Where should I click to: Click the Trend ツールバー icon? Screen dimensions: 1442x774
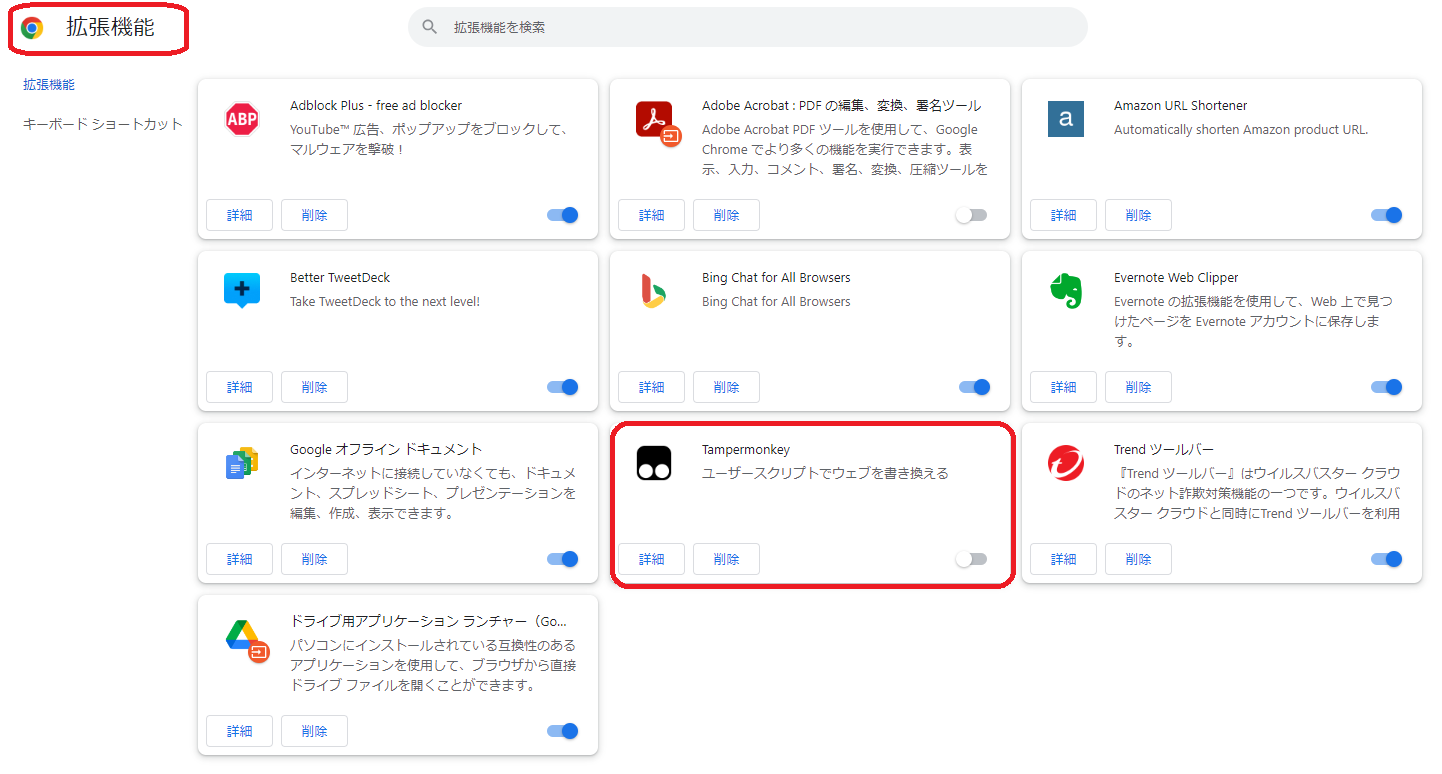click(1065, 462)
